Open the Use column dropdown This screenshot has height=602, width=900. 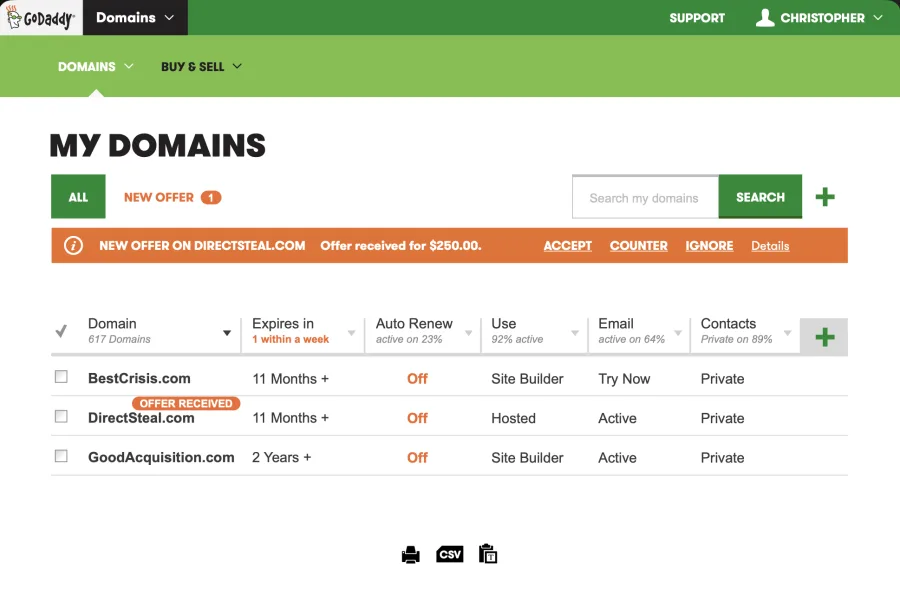[575, 333]
